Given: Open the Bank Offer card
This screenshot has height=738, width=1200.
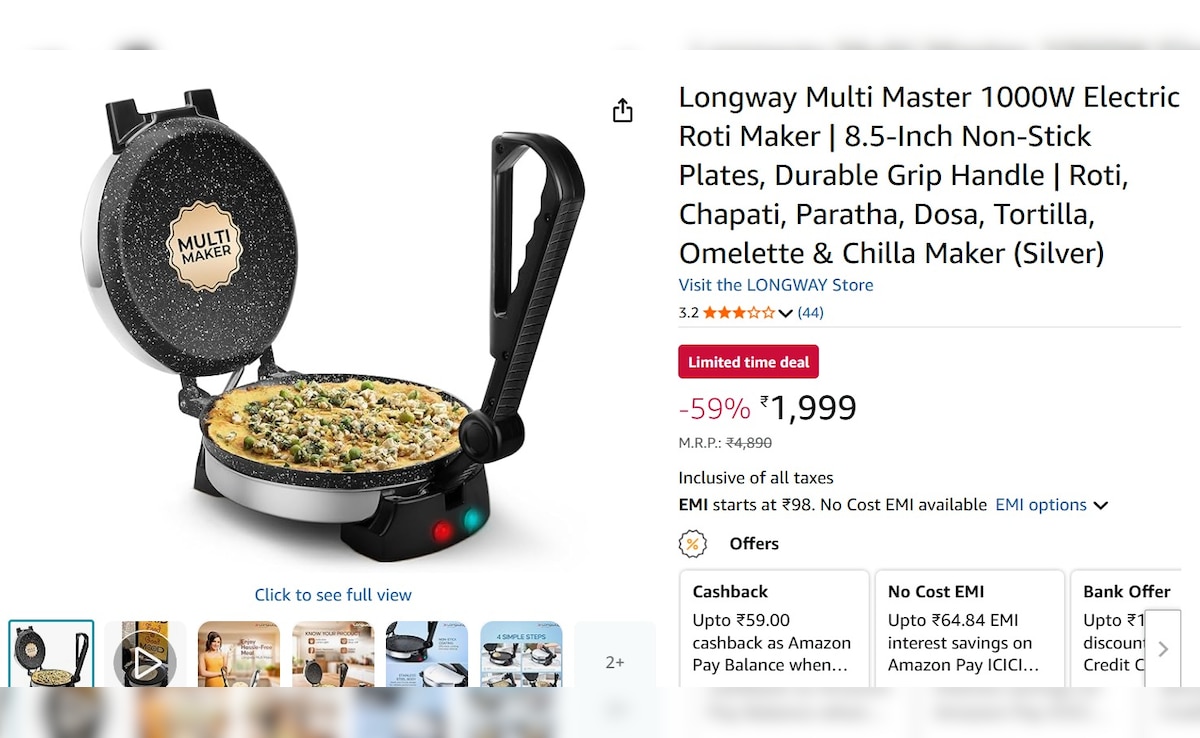Looking at the screenshot, I should click(x=1110, y=628).
